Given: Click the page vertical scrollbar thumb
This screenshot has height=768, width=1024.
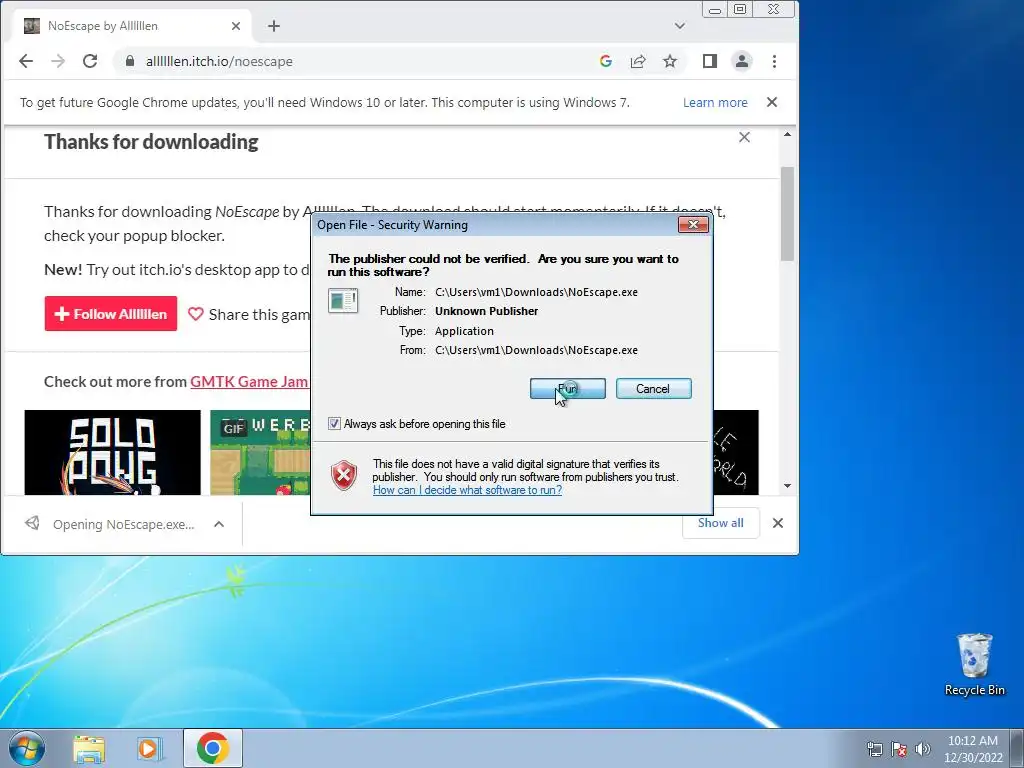Looking at the screenshot, I should [787, 214].
